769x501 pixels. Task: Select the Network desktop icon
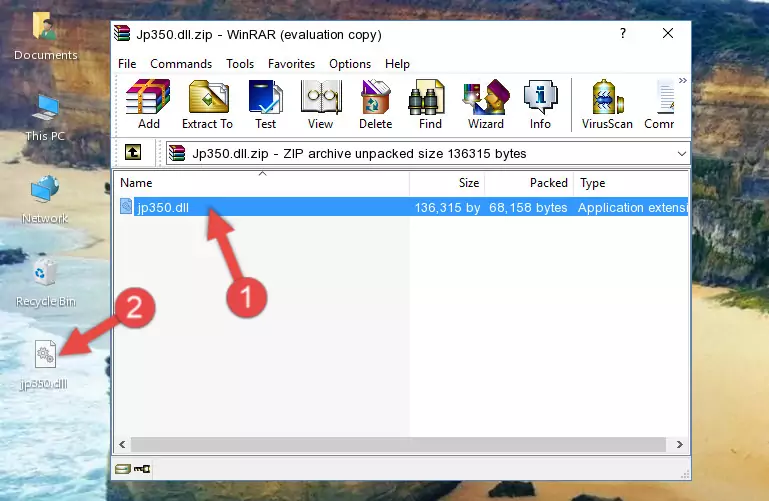tap(45, 200)
